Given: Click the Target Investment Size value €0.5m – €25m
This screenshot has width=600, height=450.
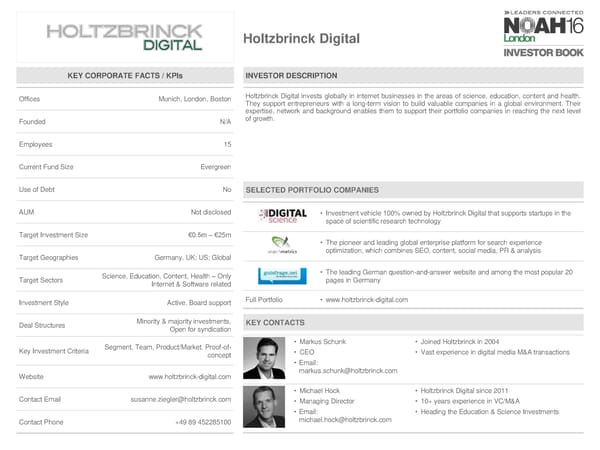Looking at the screenshot, I should tap(209, 235).
